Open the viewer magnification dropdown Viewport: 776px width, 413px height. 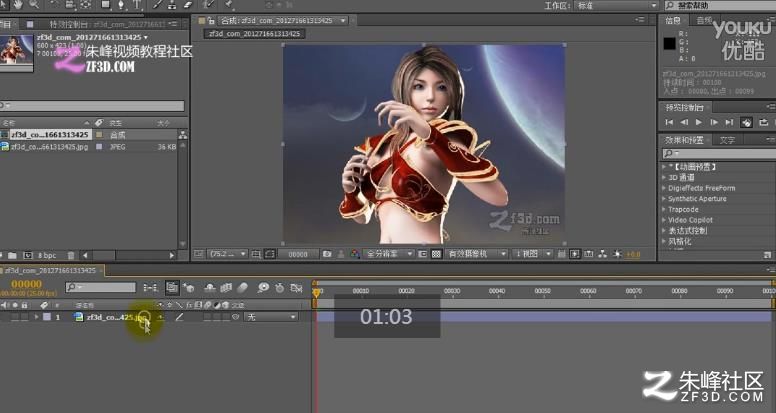point(228,254)
